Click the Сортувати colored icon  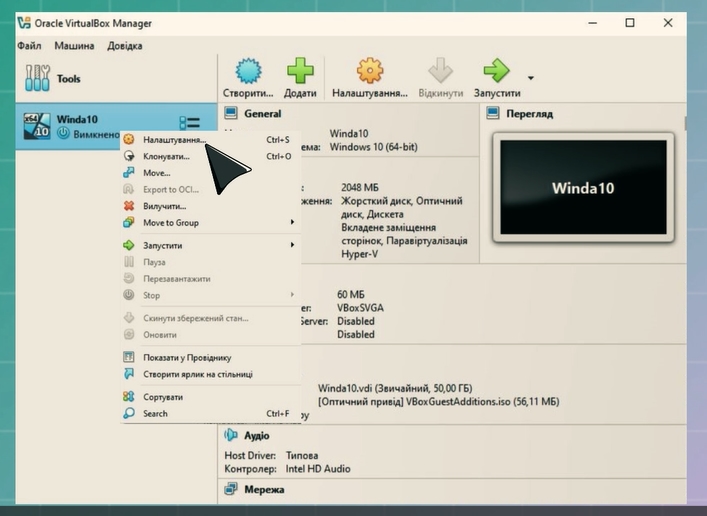pos(129,396)
